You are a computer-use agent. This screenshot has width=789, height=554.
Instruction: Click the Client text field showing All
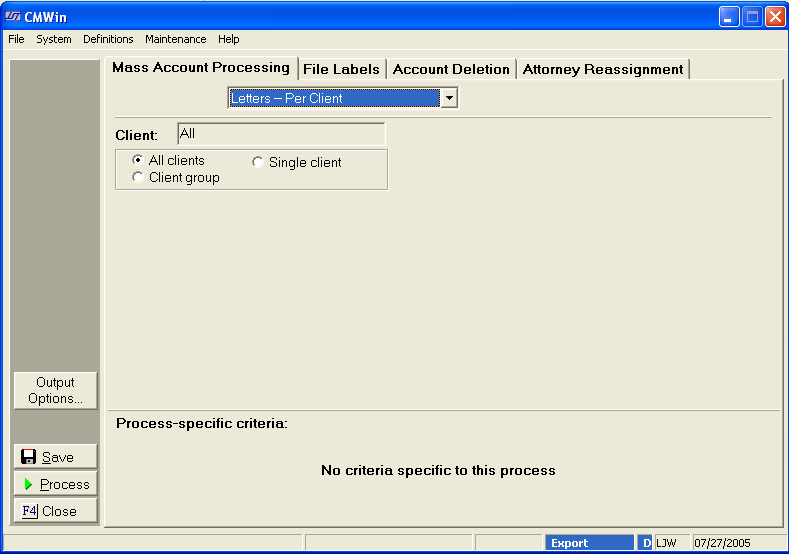pyautogui.click(x=280, y=133)
